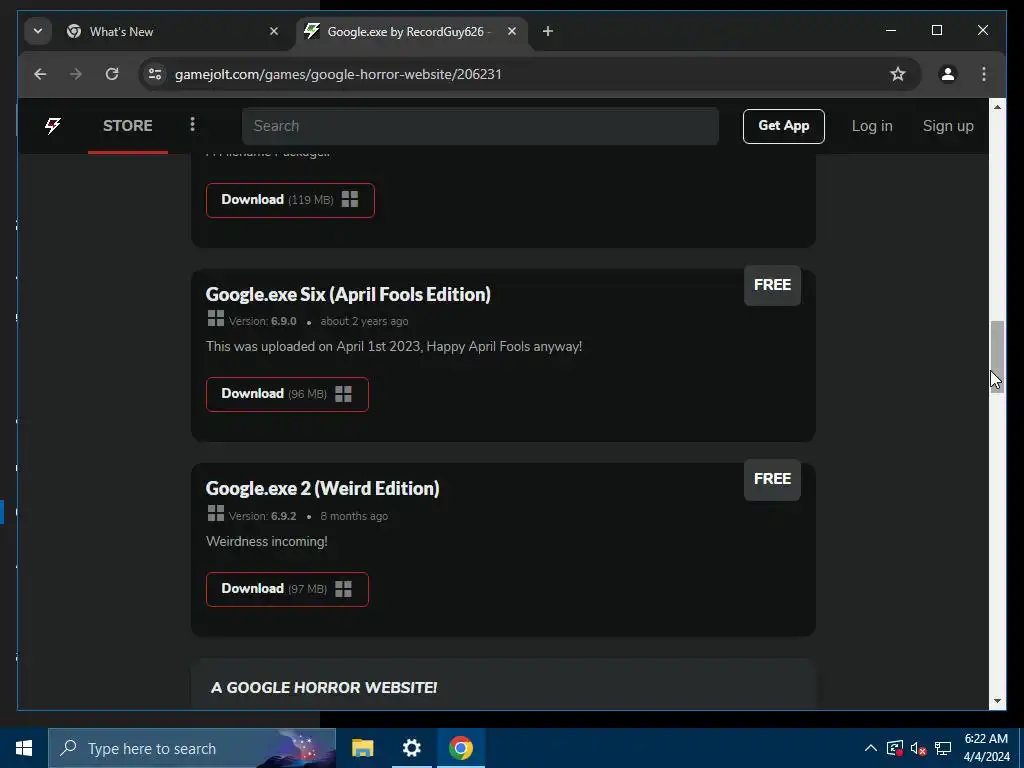The width and height of the screenshot is (1024, 768).
Task: Open the Chrome profile icon
Action: click(948, 74)
